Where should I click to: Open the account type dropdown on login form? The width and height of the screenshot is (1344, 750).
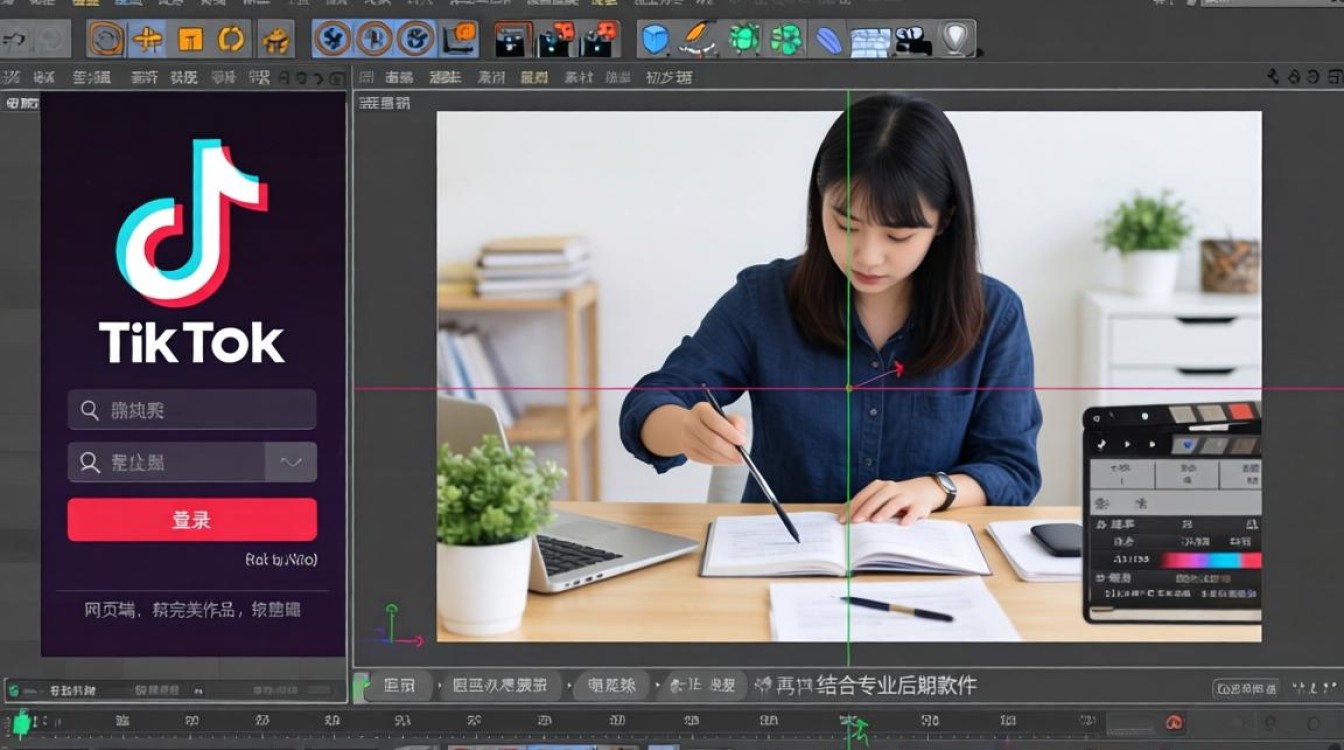[291, 462]
